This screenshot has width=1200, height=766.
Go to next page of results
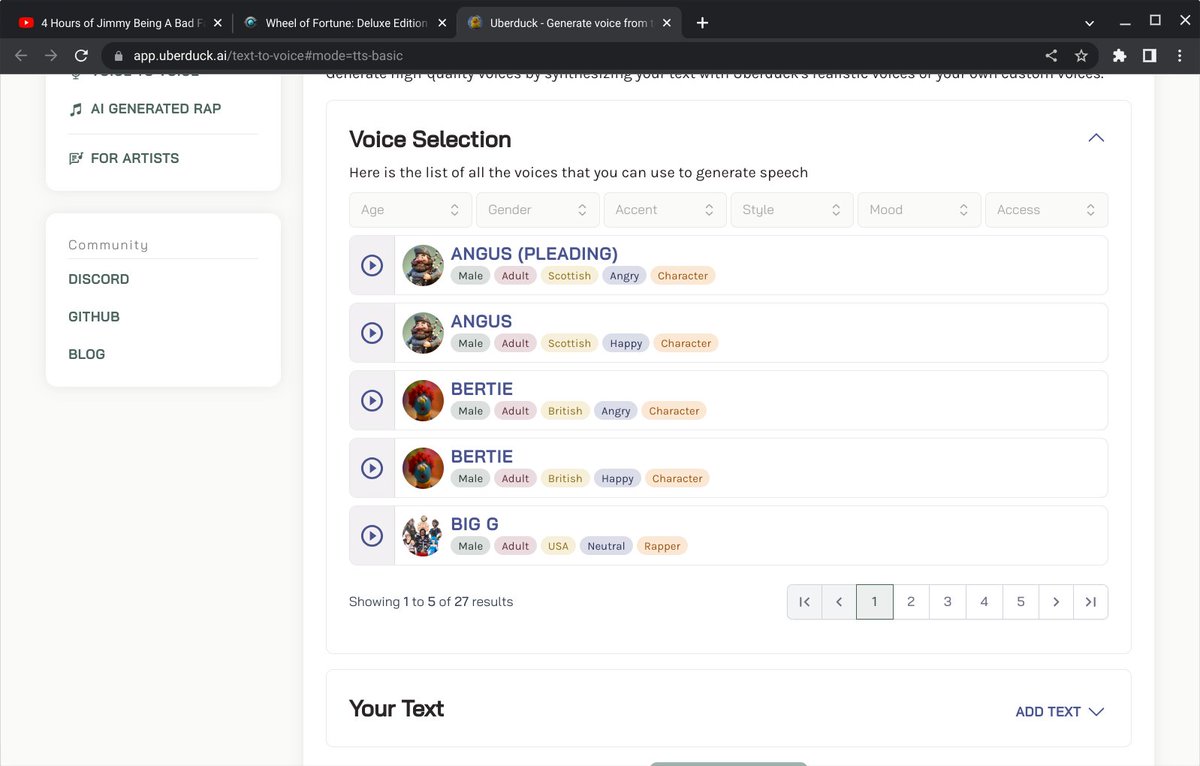1056,602
